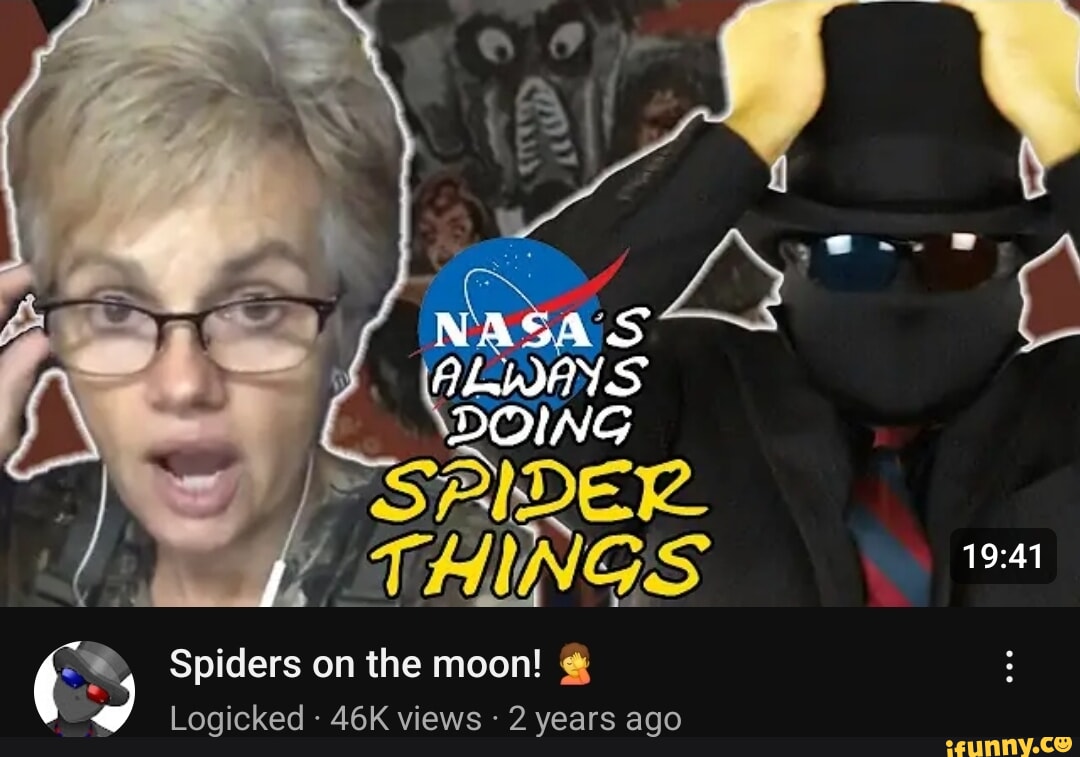Click the ifunny.co watermark logo
This screenshot has height=757, width=1080.
[1008, 745]
